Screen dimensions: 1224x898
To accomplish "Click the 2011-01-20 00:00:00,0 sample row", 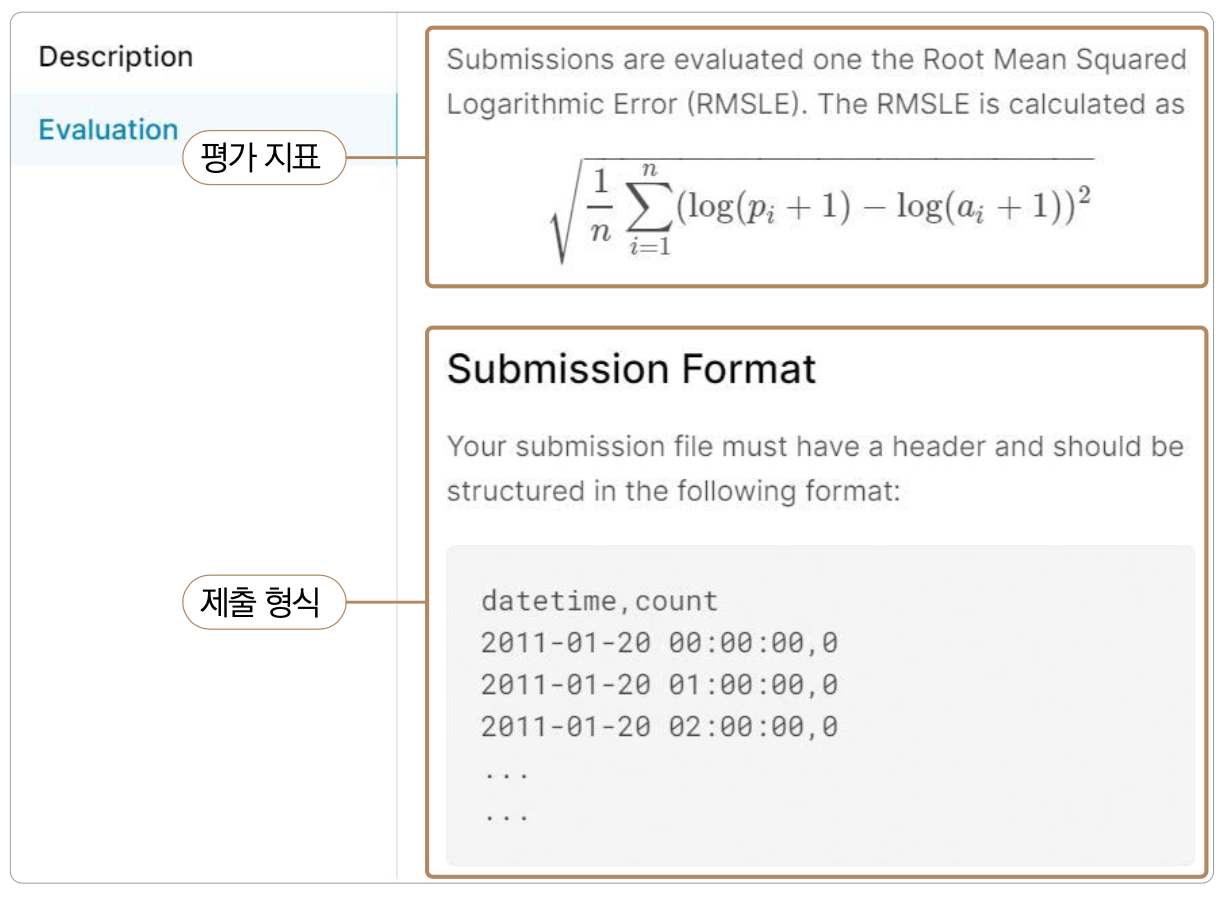I will [659, 643].
